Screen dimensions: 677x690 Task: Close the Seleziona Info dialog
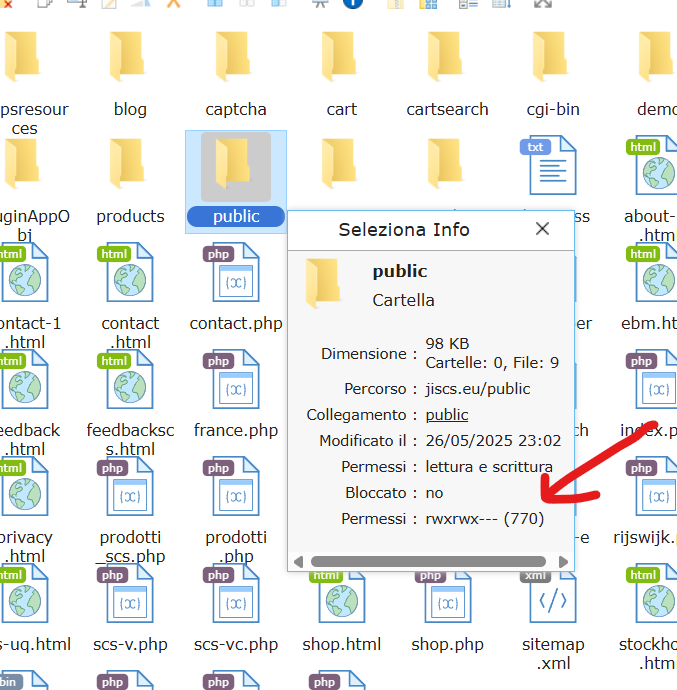[x=542, y=229]
